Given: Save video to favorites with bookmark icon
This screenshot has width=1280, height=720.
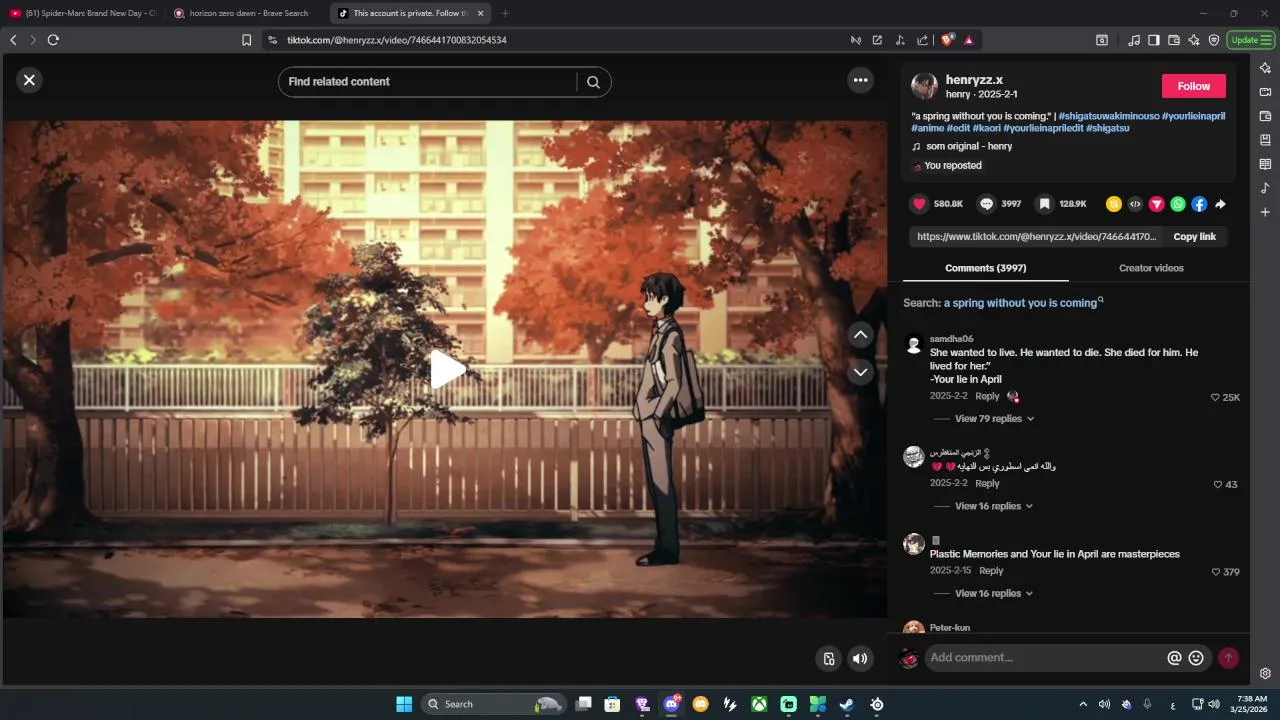Looking at the screenshot, I should (1044, 204).
